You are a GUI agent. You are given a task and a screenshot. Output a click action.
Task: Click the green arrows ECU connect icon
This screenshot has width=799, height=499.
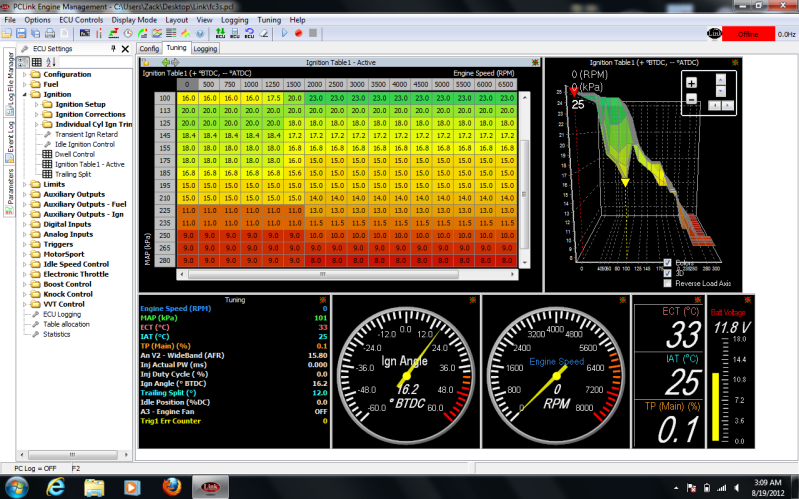[x=220, y=34]
